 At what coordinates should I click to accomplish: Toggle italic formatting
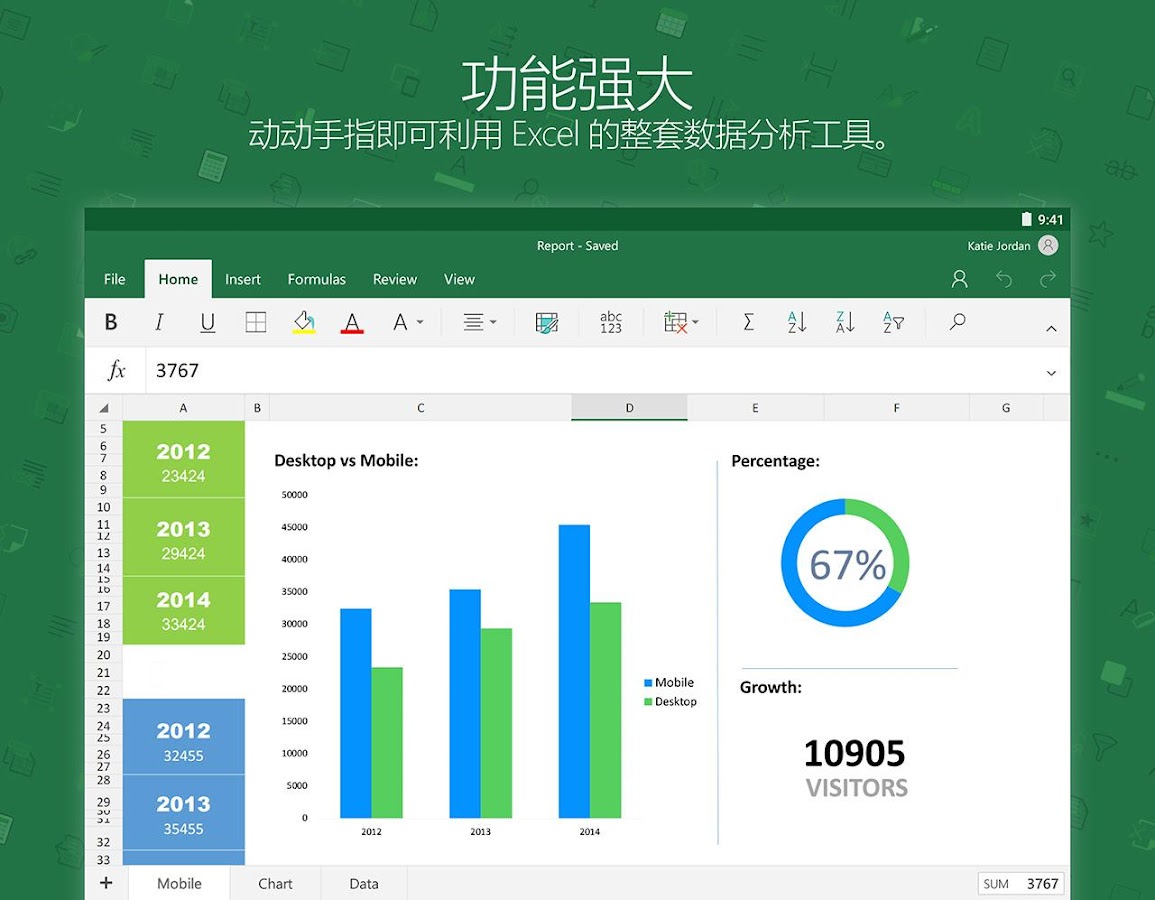[159, 321]
